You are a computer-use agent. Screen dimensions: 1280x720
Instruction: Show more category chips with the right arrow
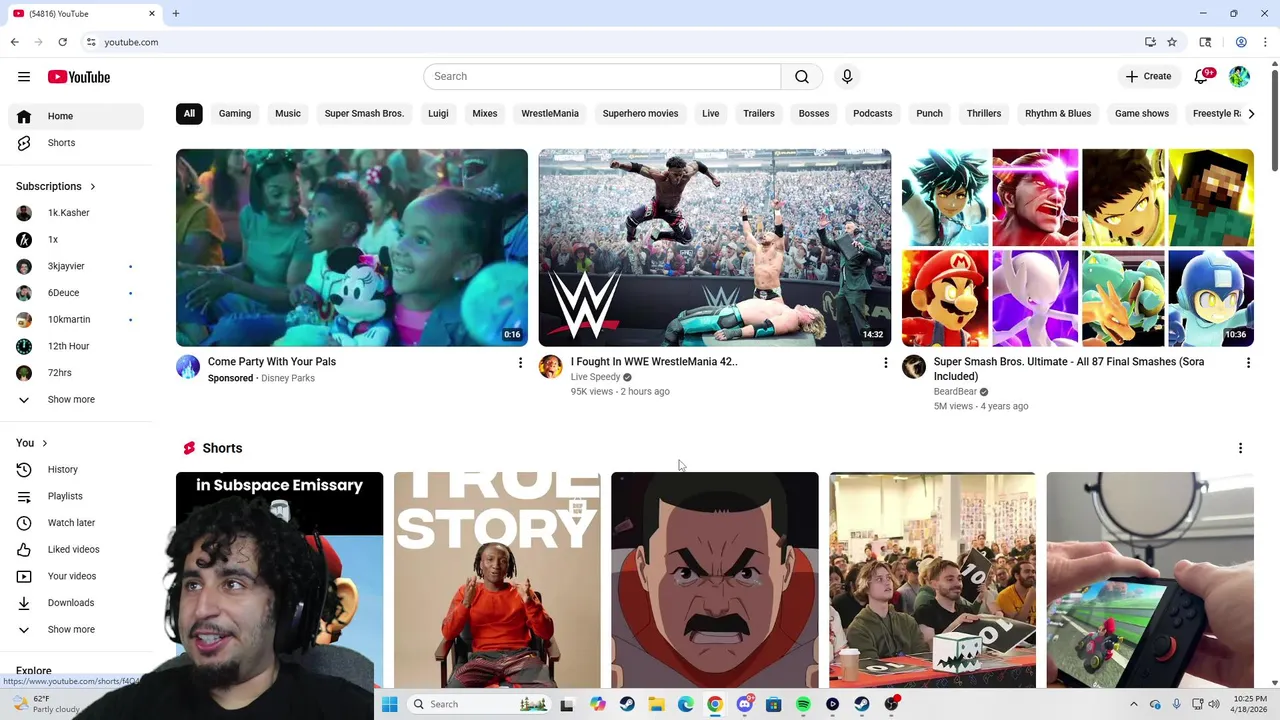1251,114
